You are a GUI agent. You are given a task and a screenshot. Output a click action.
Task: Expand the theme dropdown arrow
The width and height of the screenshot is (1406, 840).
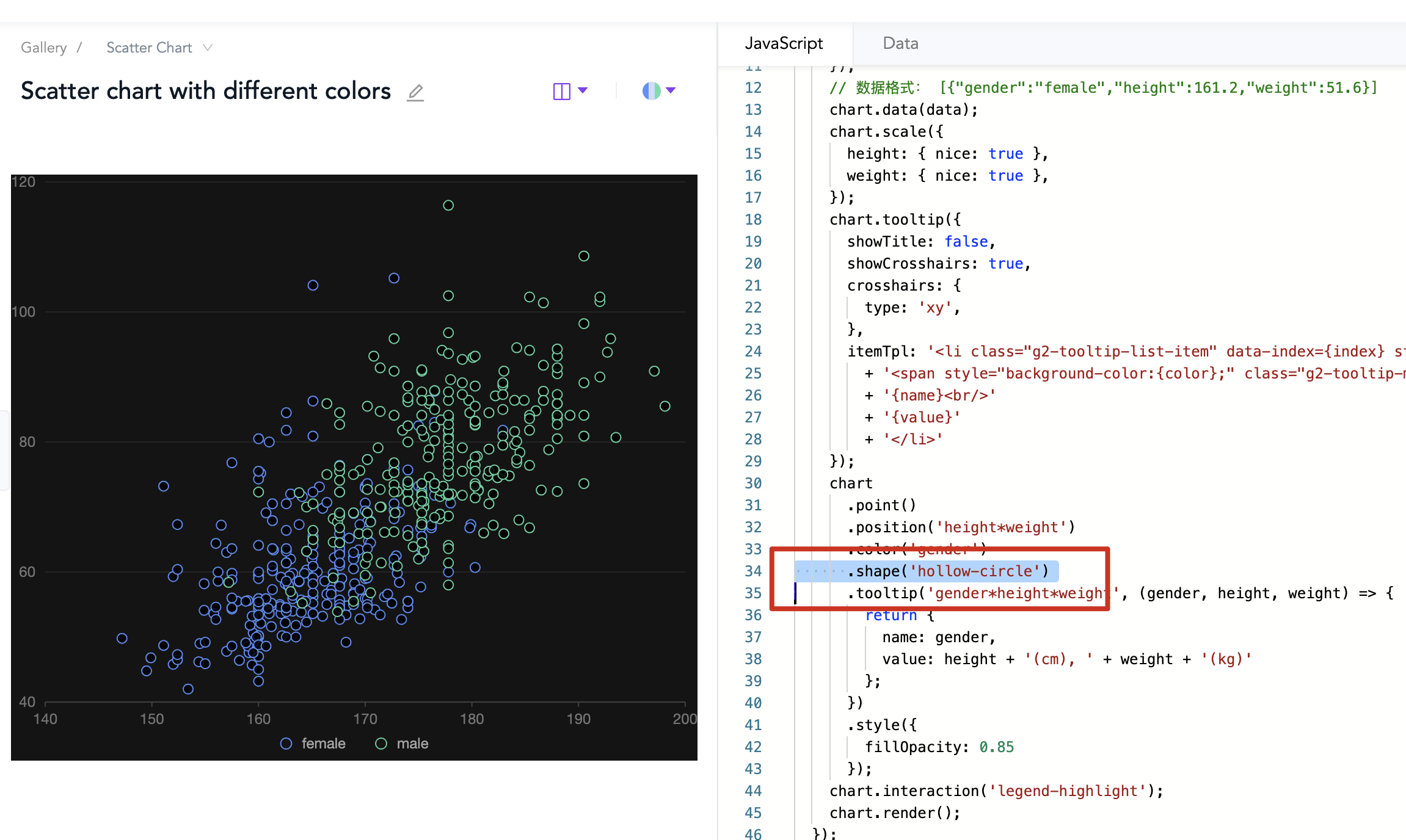(671, 90)
